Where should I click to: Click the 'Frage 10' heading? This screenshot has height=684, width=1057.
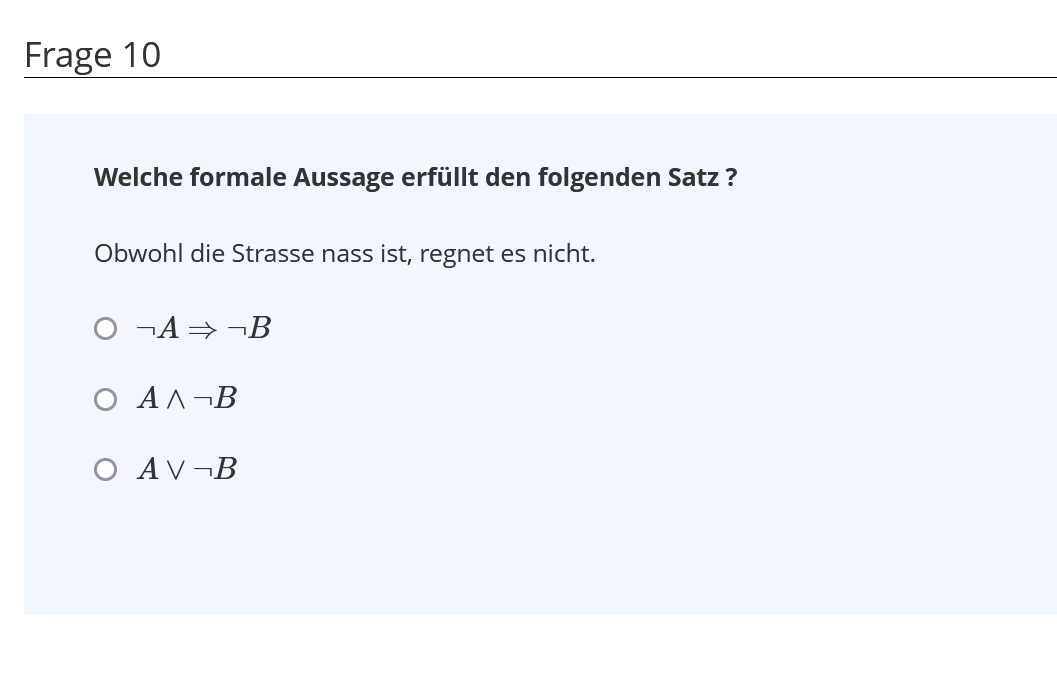click(92, 55)
